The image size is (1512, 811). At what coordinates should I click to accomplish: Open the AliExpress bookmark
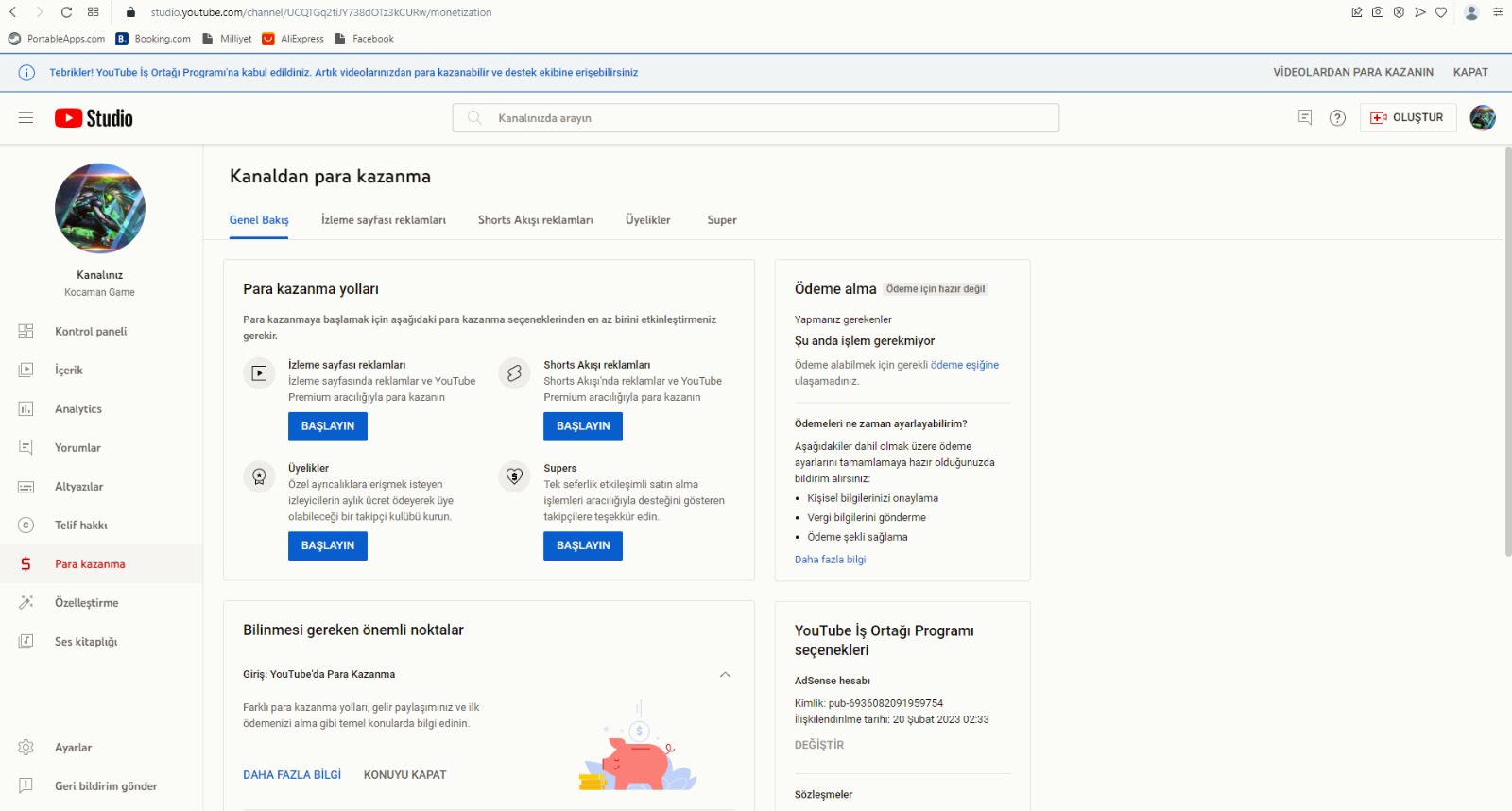tap(293, 39)
